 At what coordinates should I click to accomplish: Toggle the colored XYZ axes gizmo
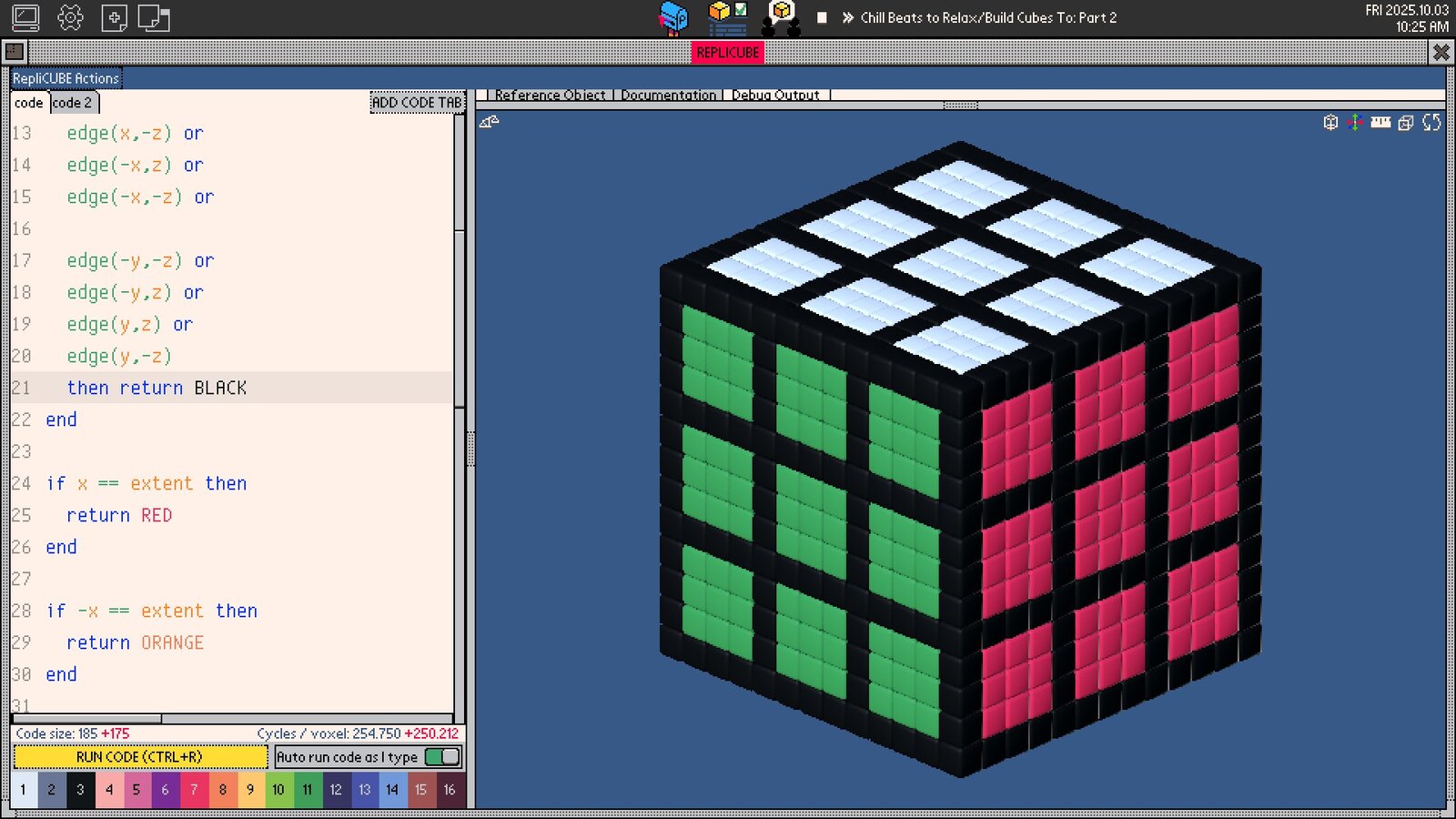[1355, 122]
